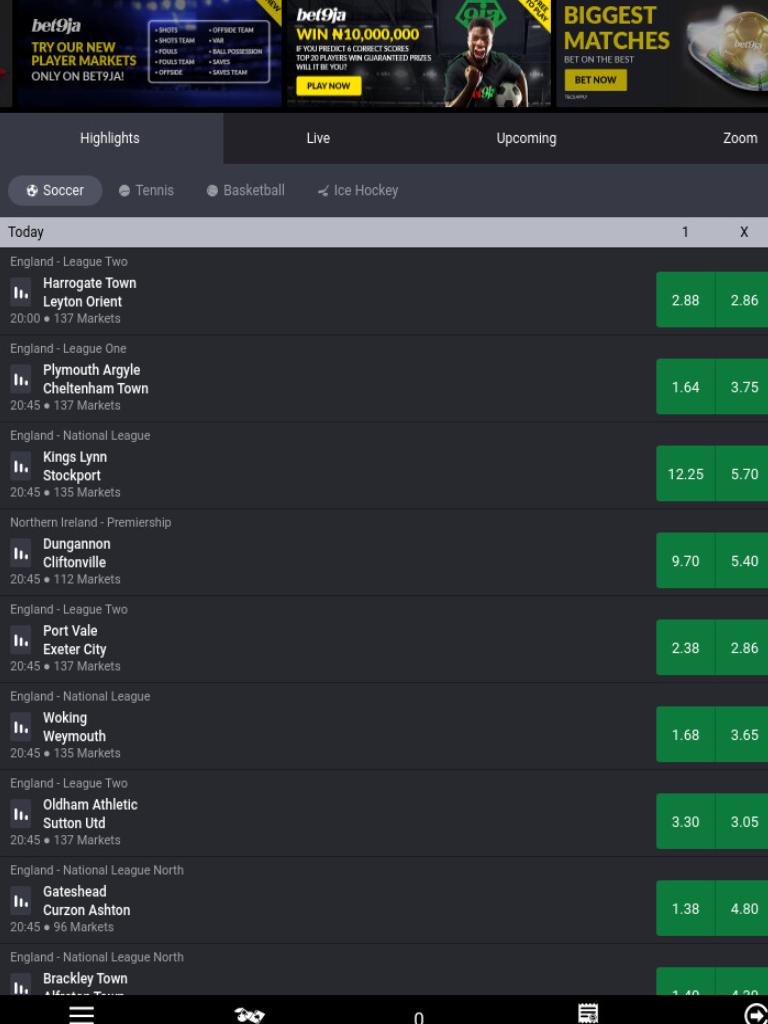Select the Ice Hockey sport filter
The height and width of the screenshot is (1024, 768).
(357, 190)
